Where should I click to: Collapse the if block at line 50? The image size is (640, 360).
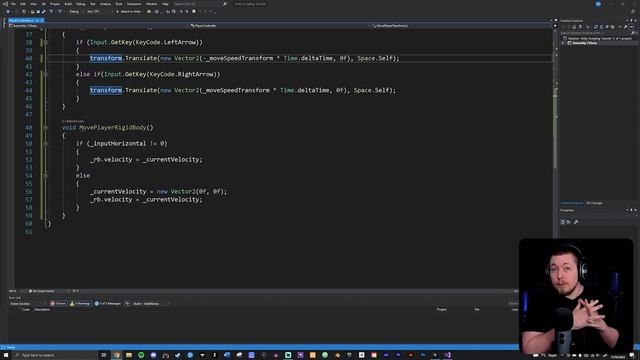coord(45,144)
